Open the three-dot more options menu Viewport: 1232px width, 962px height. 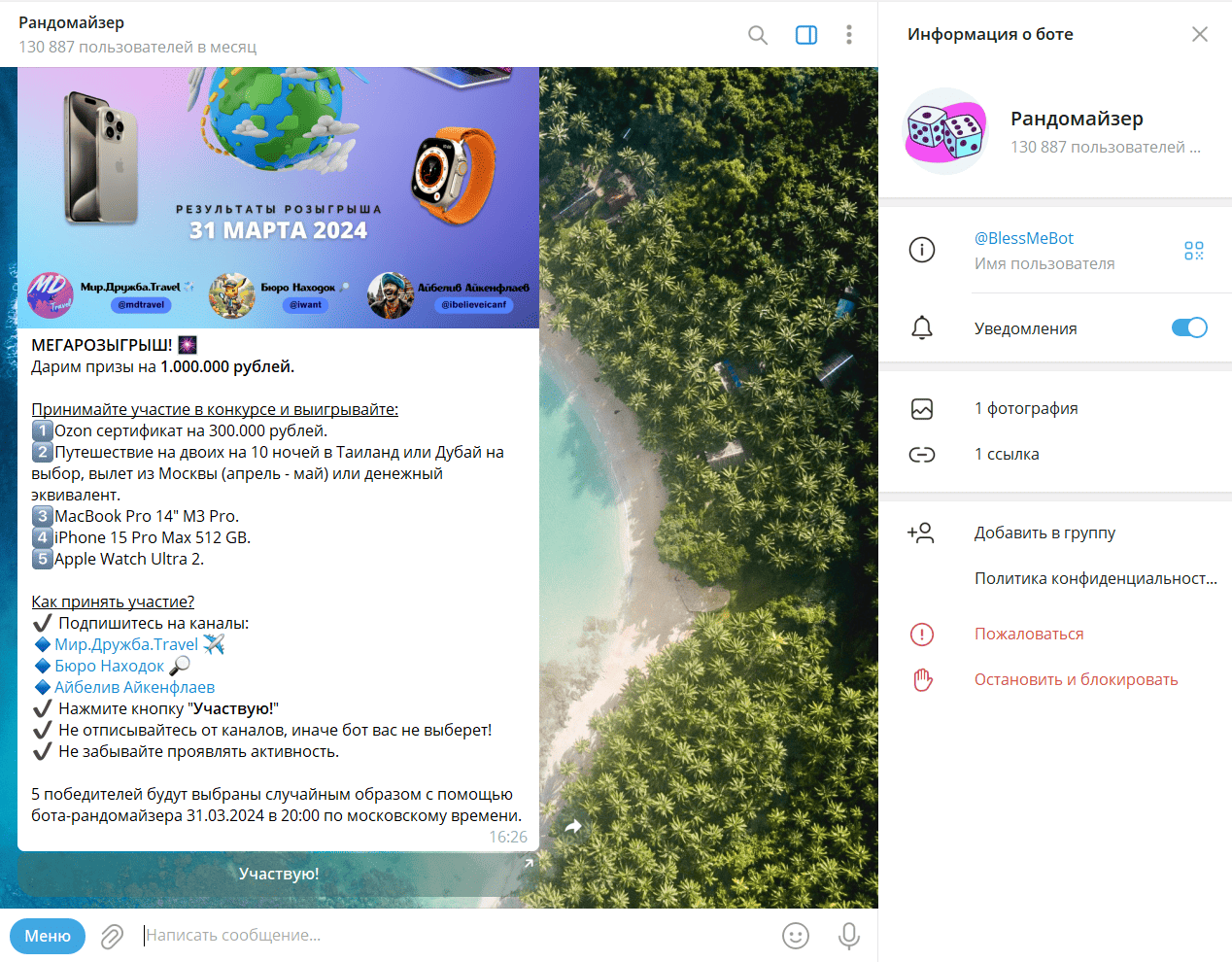coord(849,35)
